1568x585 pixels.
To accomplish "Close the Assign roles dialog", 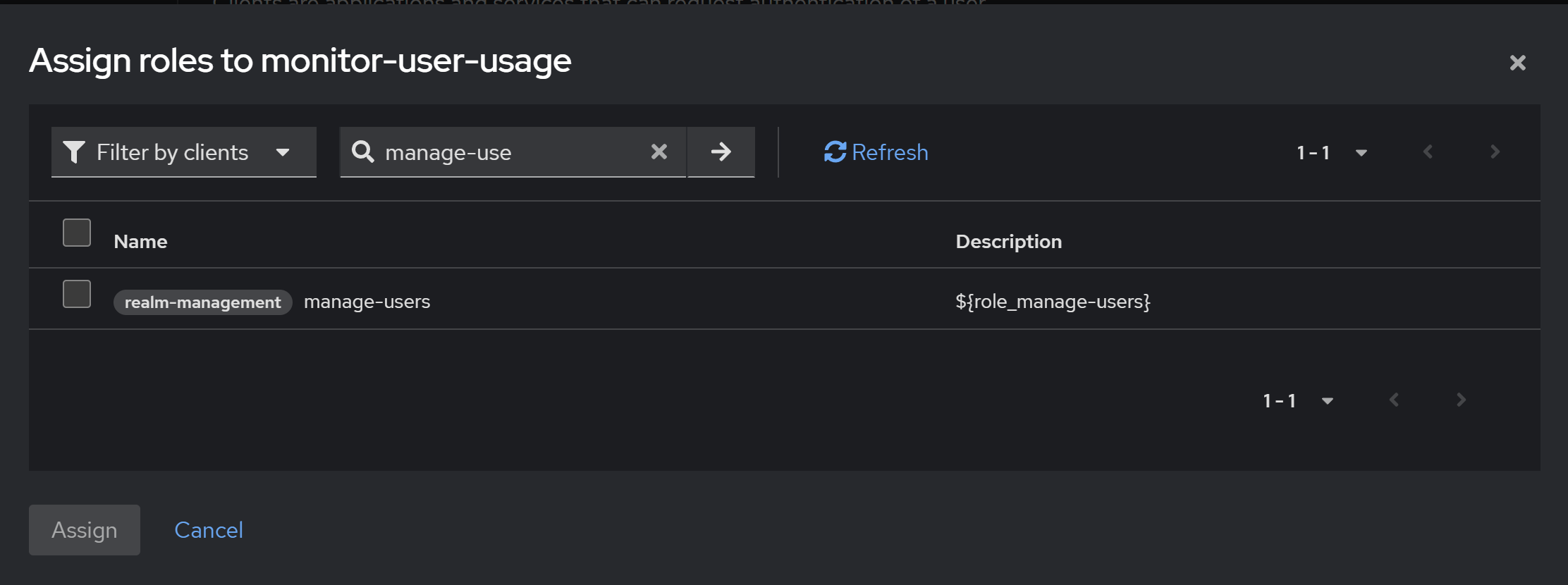I will pos(1518,63).
